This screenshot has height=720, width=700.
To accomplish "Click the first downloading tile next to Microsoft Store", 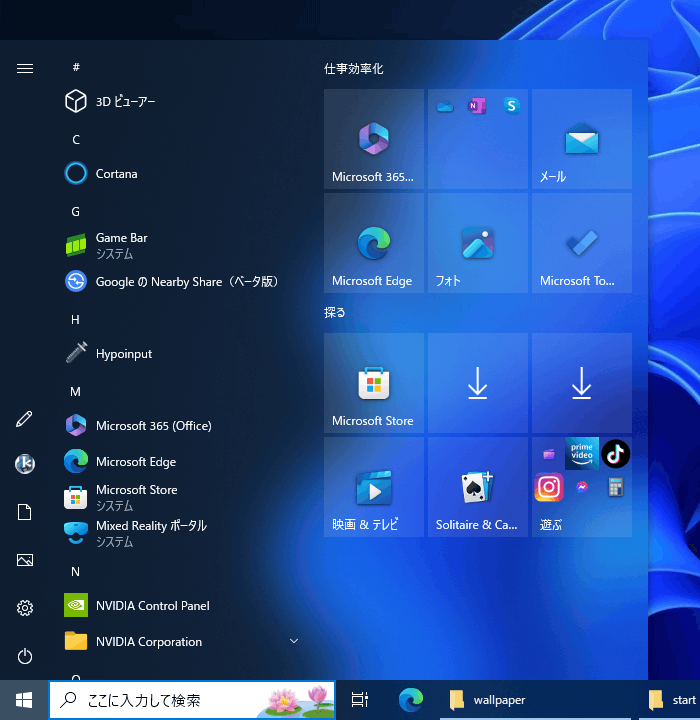I will coord(478,383).
